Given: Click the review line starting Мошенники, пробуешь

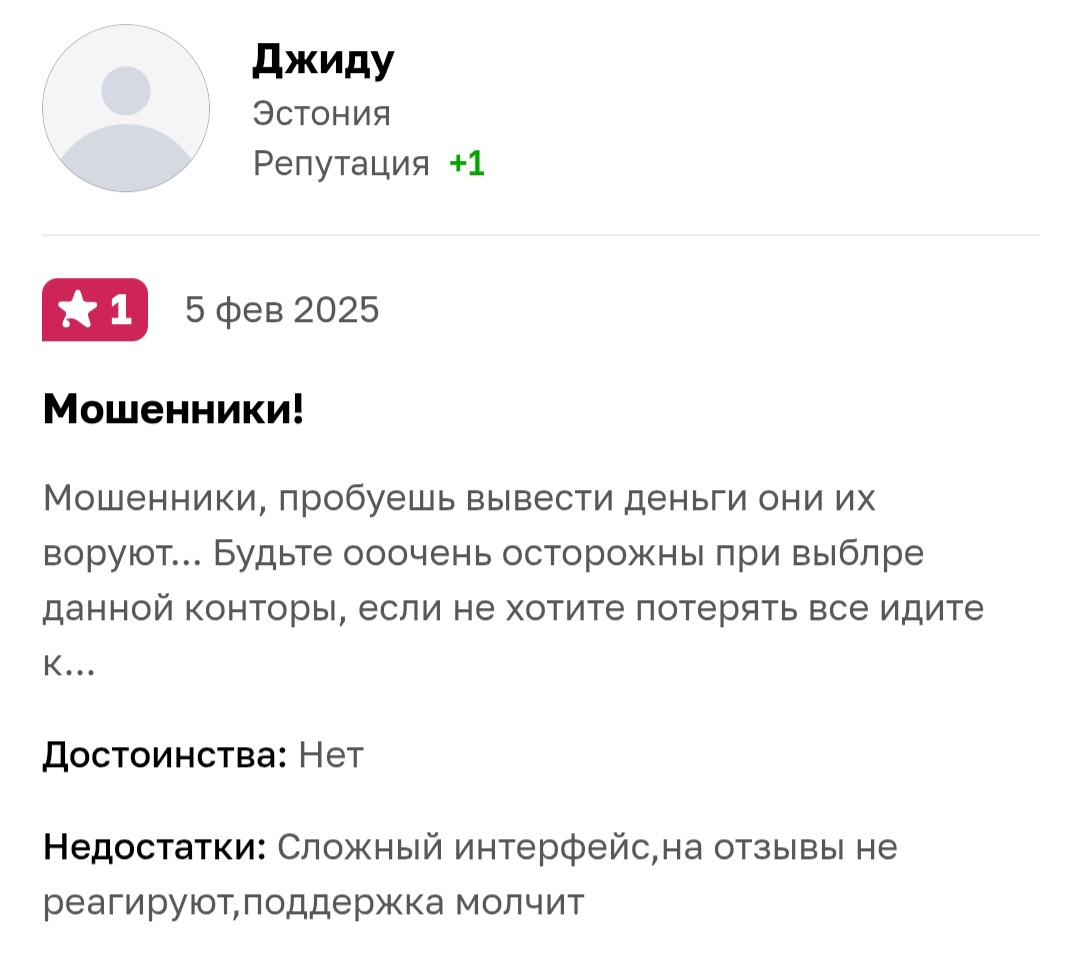Looking at the screenshot, I should point(459,498).
